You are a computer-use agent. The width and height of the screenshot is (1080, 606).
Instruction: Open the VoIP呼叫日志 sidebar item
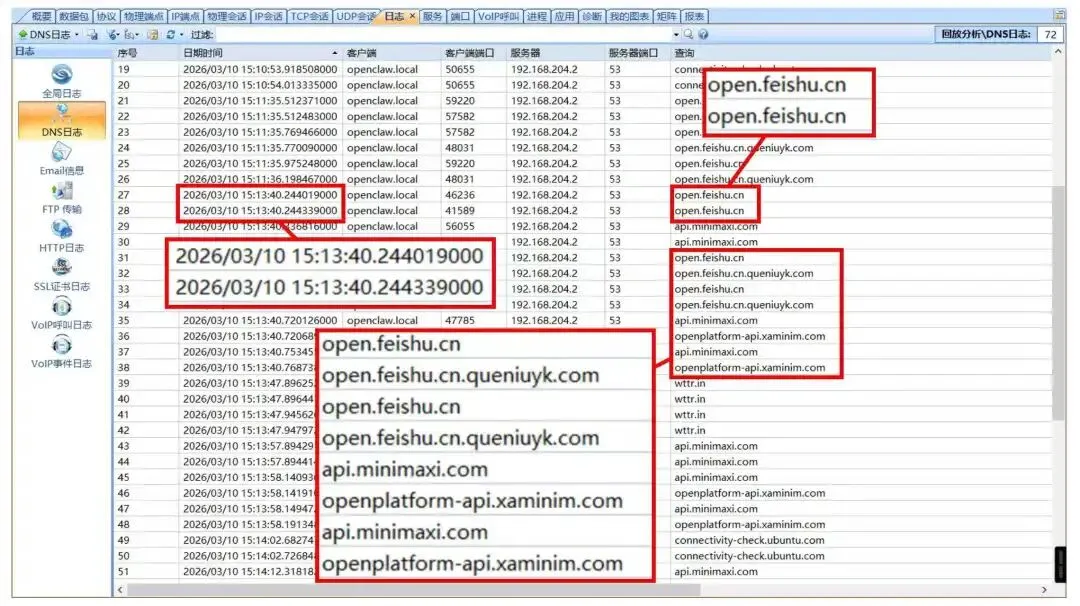coord(61,313)
